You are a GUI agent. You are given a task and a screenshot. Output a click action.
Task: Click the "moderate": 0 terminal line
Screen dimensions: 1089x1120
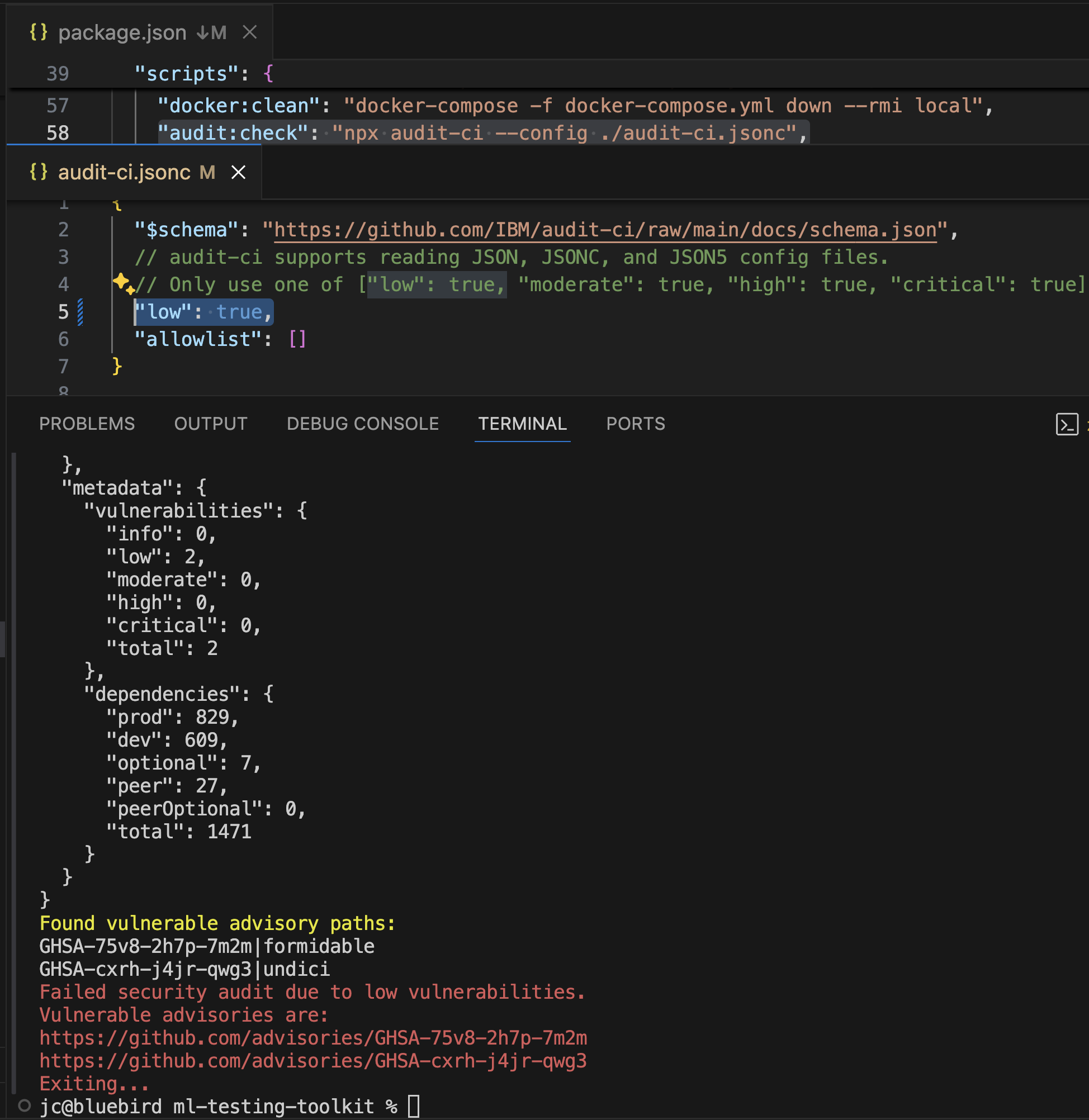coord(183,579)
